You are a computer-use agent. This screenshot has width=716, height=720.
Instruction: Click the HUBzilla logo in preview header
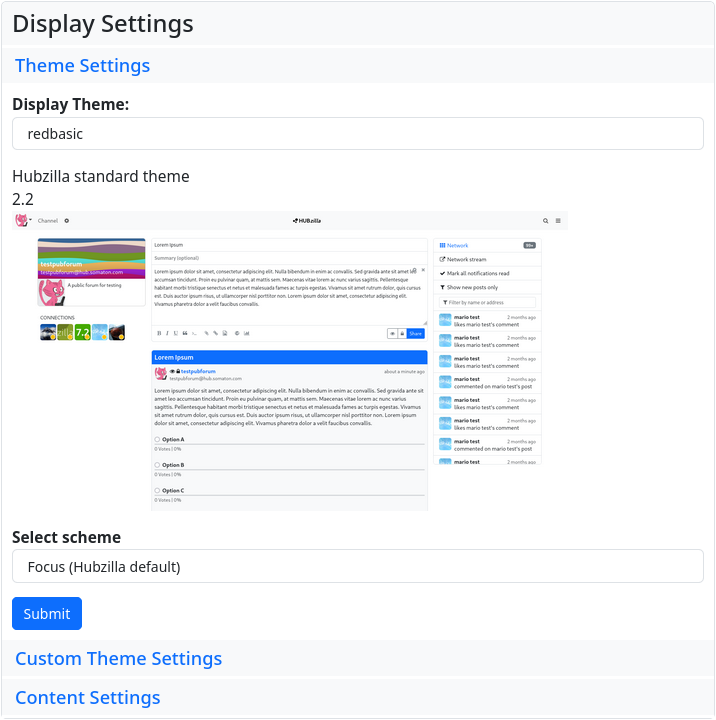pyautogui.click(x=306, y=220)
